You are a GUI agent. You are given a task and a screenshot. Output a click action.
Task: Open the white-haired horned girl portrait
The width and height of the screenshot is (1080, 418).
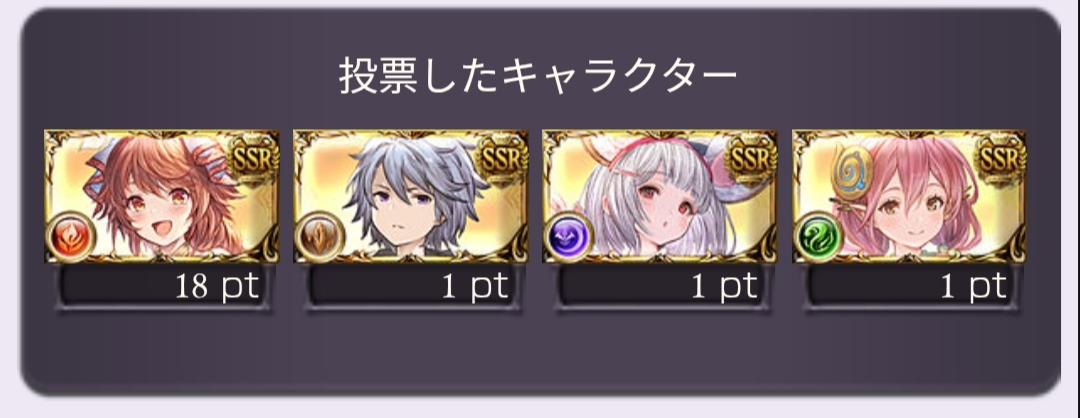coord(660,196)
